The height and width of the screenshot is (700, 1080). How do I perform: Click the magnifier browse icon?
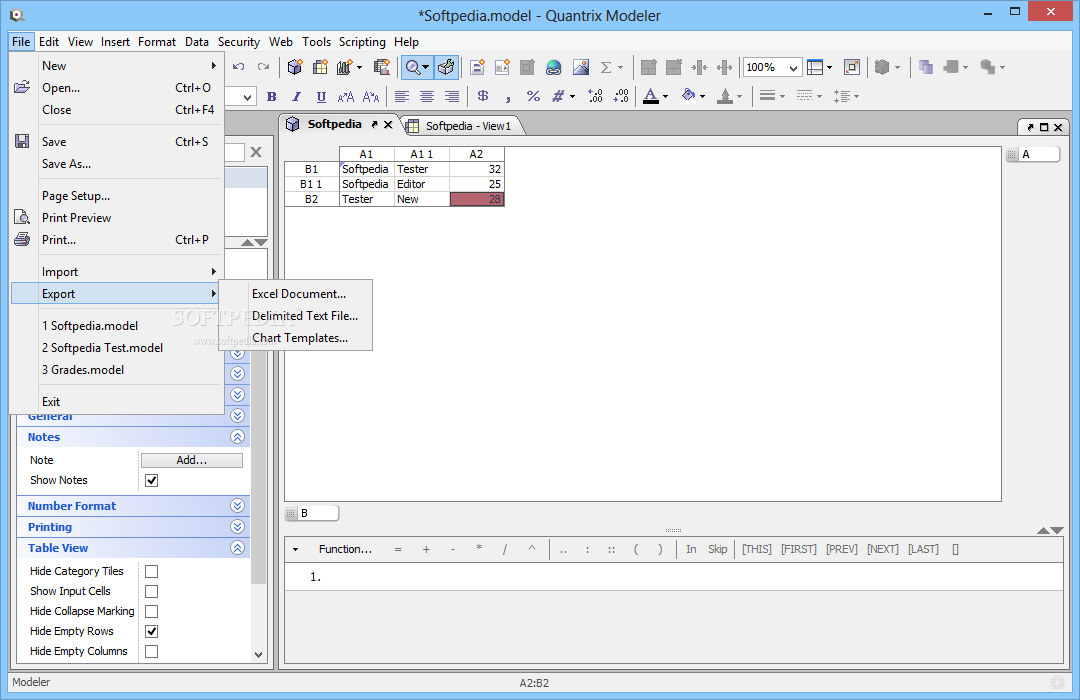(413, 67)
